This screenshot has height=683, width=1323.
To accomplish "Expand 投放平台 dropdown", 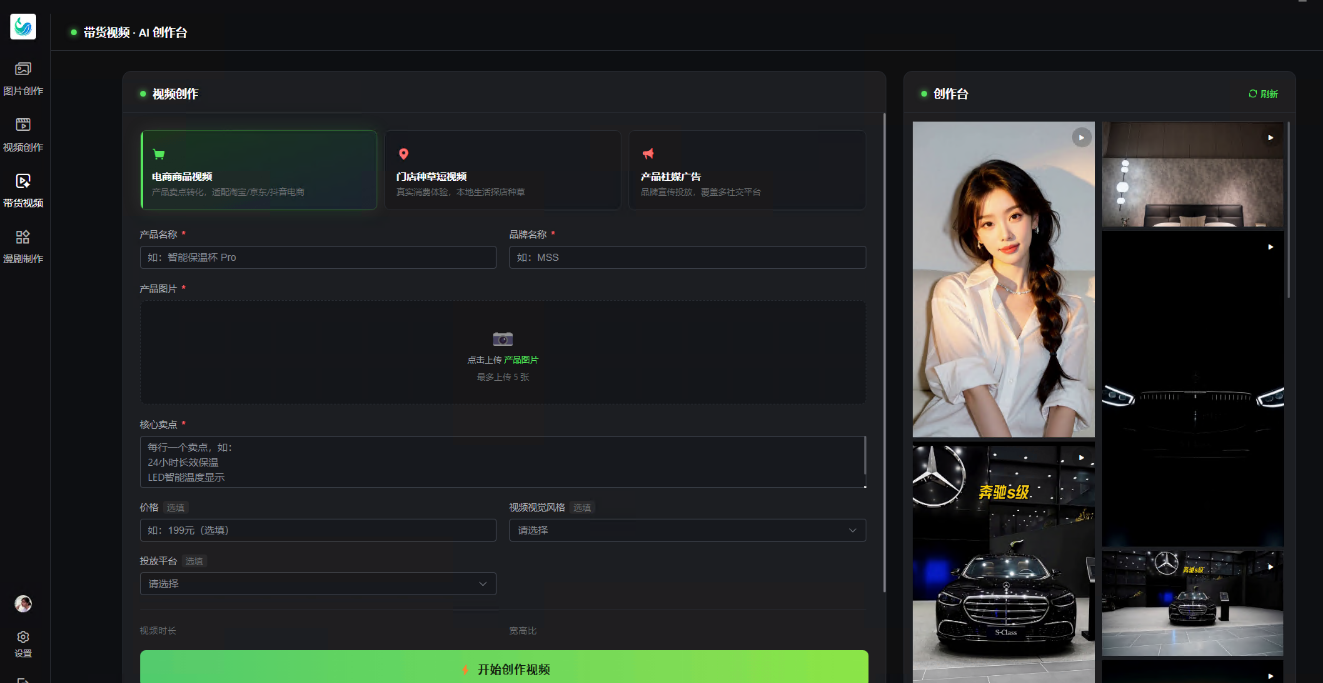I will tap(318, 583).
